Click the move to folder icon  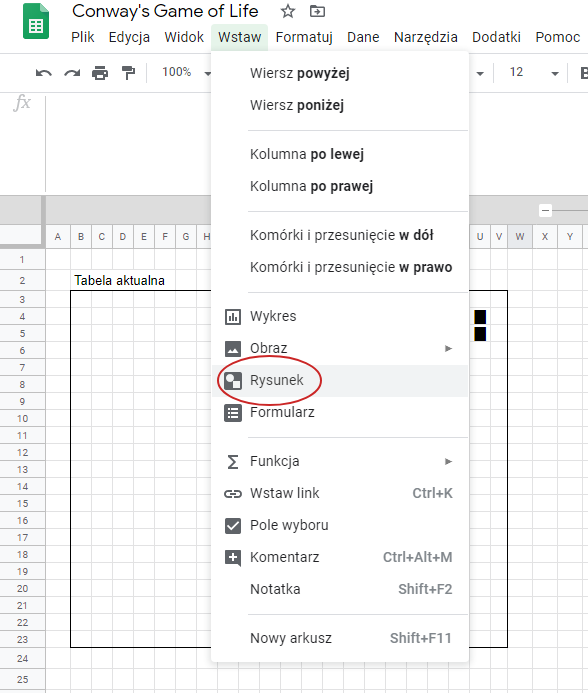pyautogui.click(x=317, y=11)
